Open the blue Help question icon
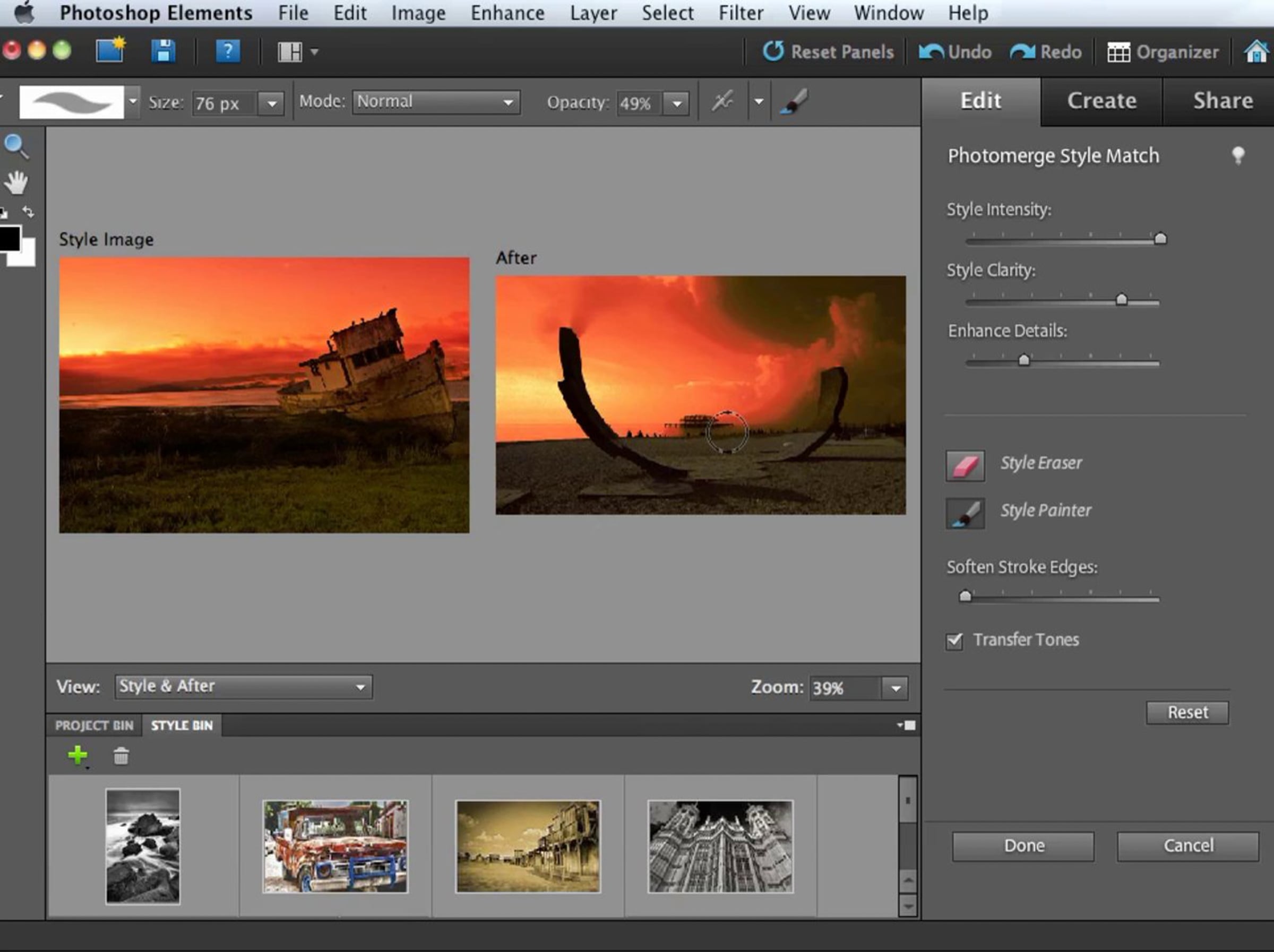 point(228,51)
